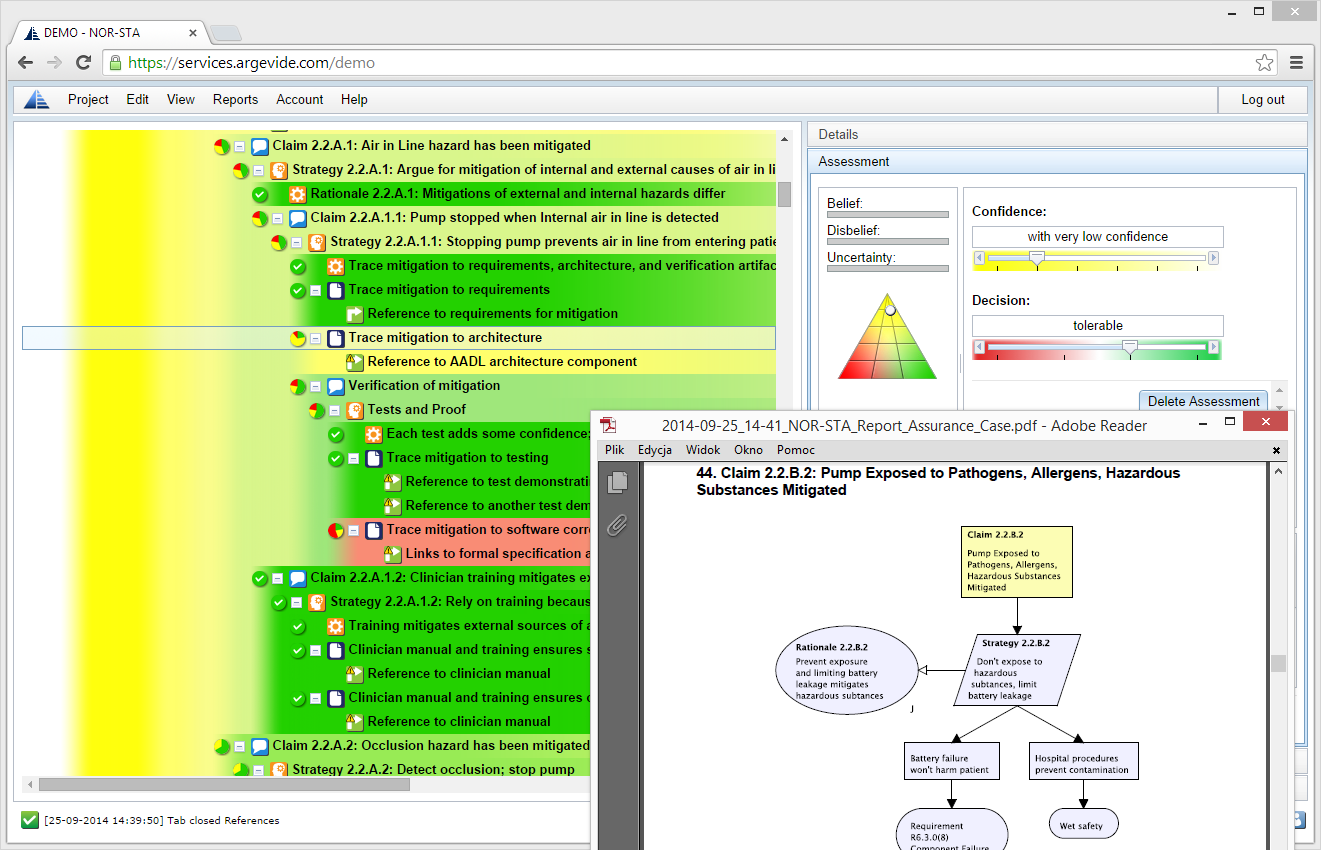1321x850 pixels.
Task: Collapse Claim 2.2.A.1.1 node
Action: pyautogui.click(x=278, y=218)
